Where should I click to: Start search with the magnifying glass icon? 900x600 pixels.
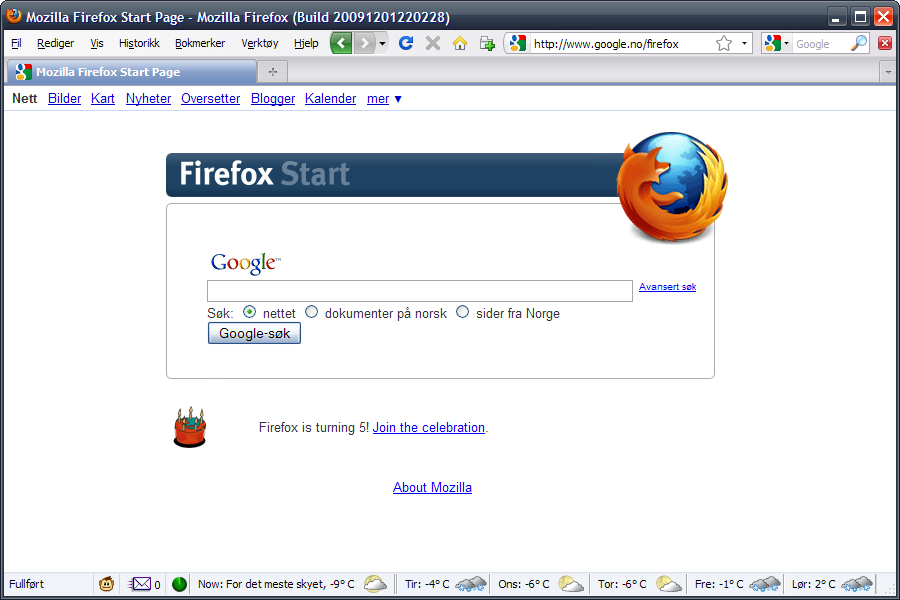tap(859, 43)
